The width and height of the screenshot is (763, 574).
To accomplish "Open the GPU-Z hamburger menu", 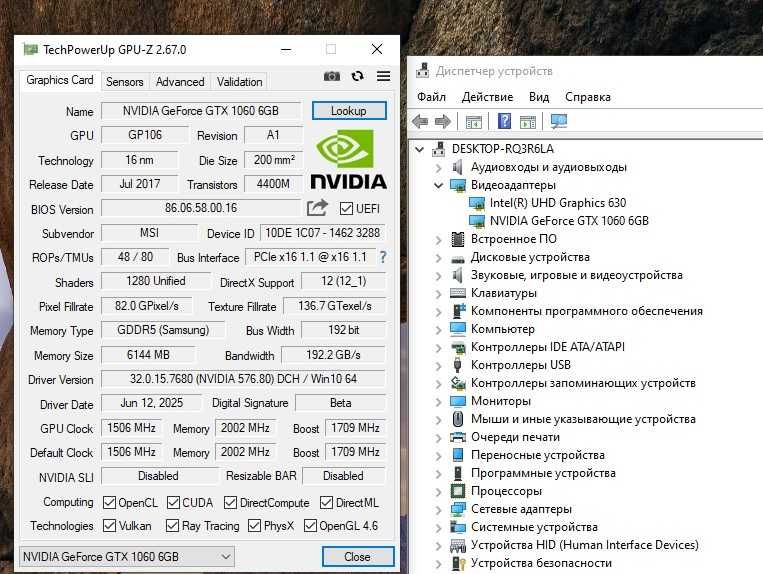I will pyautogui.click(x=383, y=76).
